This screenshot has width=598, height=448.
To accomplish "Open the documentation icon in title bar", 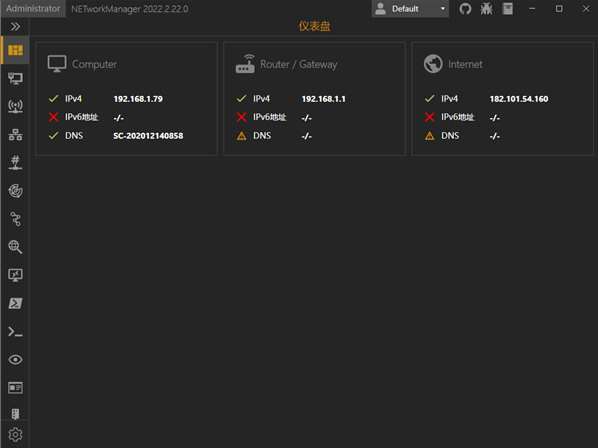I will [508, 9].
